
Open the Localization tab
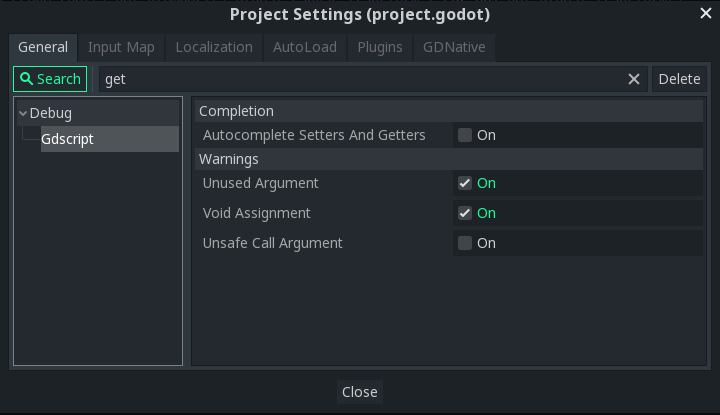coord(214,47)
